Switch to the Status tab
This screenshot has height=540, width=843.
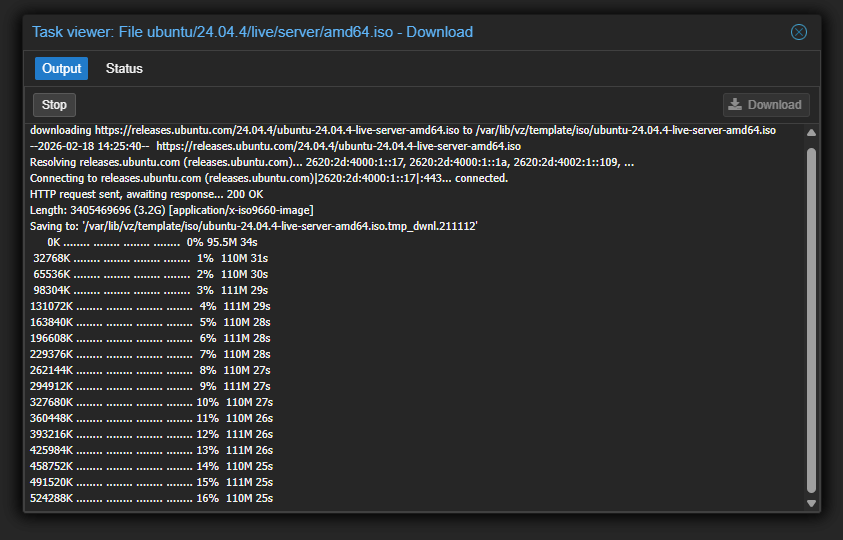click(124, 69)
